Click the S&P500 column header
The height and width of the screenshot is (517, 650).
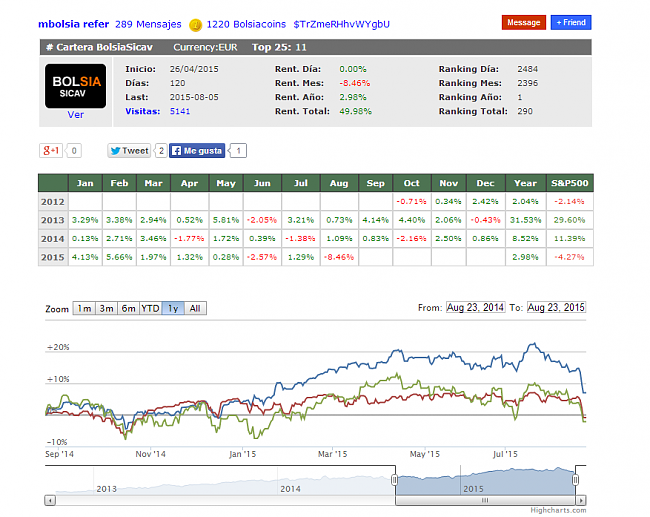click(570, 183)
